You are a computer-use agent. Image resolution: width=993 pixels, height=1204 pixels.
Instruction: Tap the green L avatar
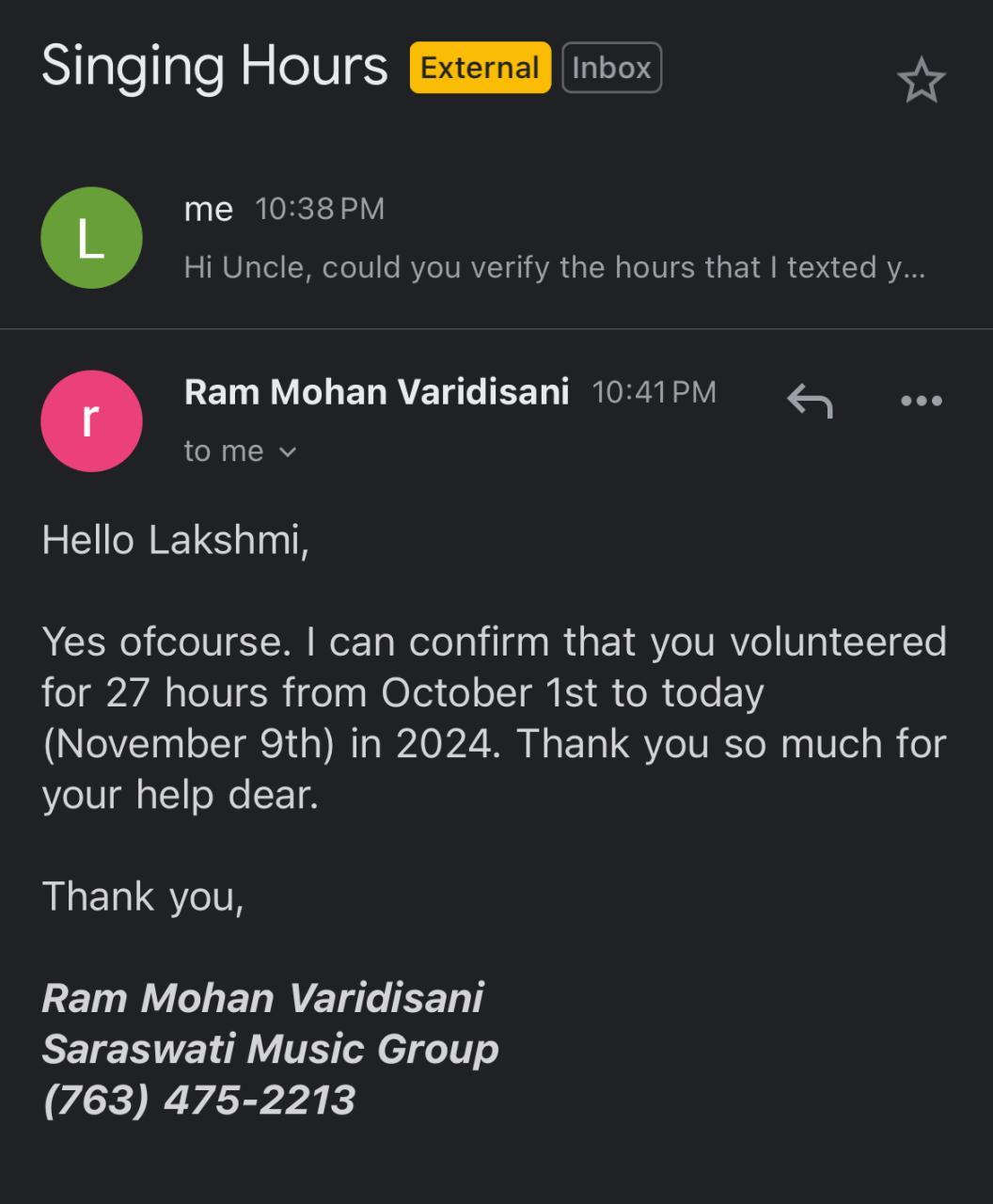pyautogui.click(x=91, y=238)
